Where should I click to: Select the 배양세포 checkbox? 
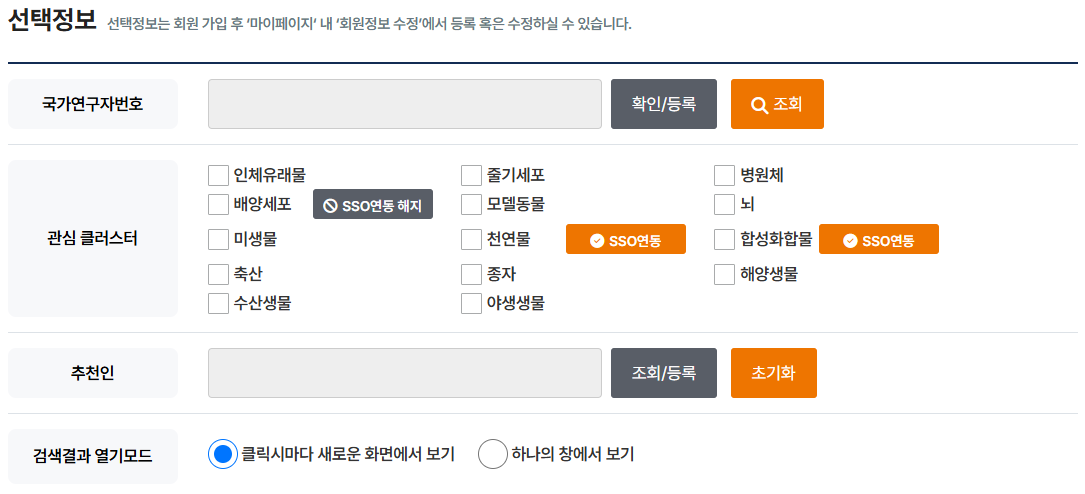click(x=218, y=205)
